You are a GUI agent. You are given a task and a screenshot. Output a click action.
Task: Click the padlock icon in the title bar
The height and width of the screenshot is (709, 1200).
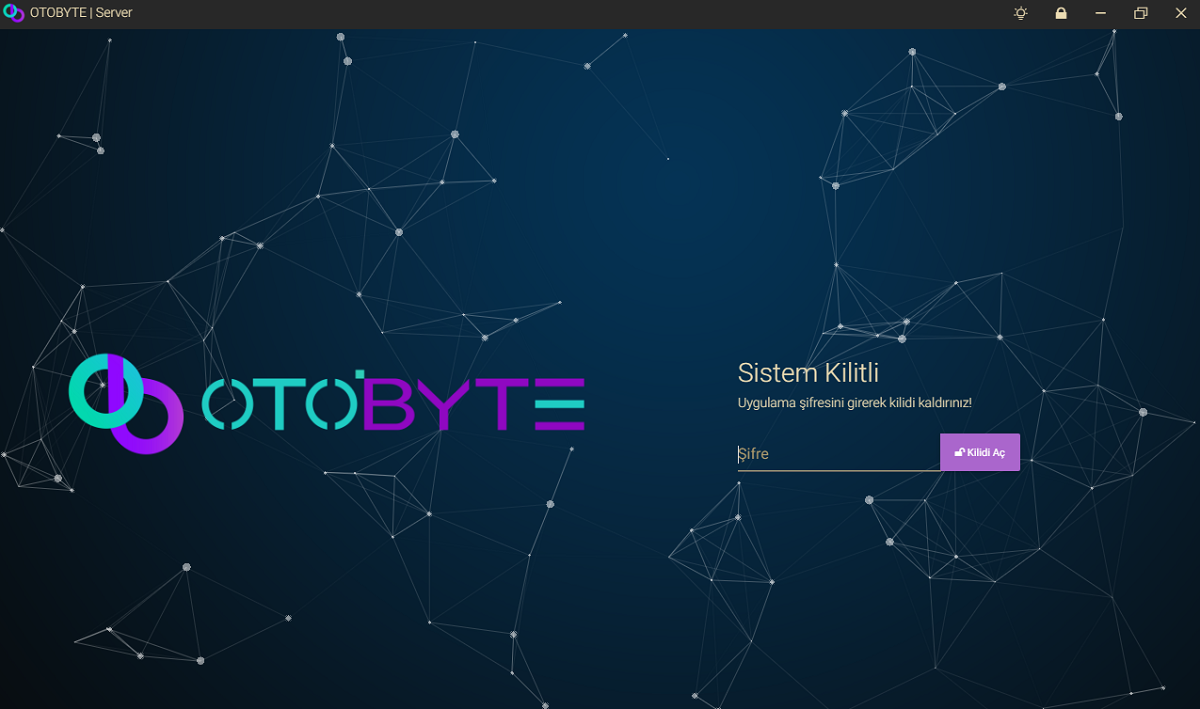point(1061,13)
